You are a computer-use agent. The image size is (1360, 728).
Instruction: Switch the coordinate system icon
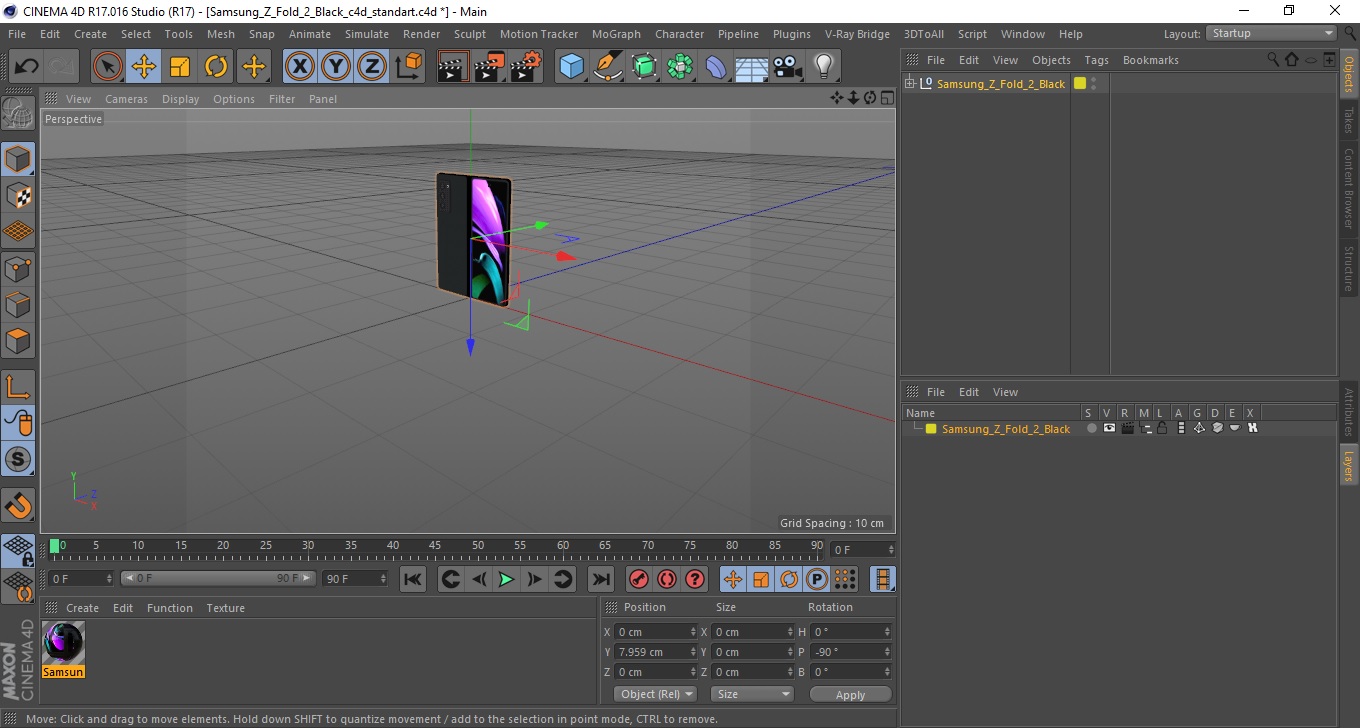coord(409,67)
